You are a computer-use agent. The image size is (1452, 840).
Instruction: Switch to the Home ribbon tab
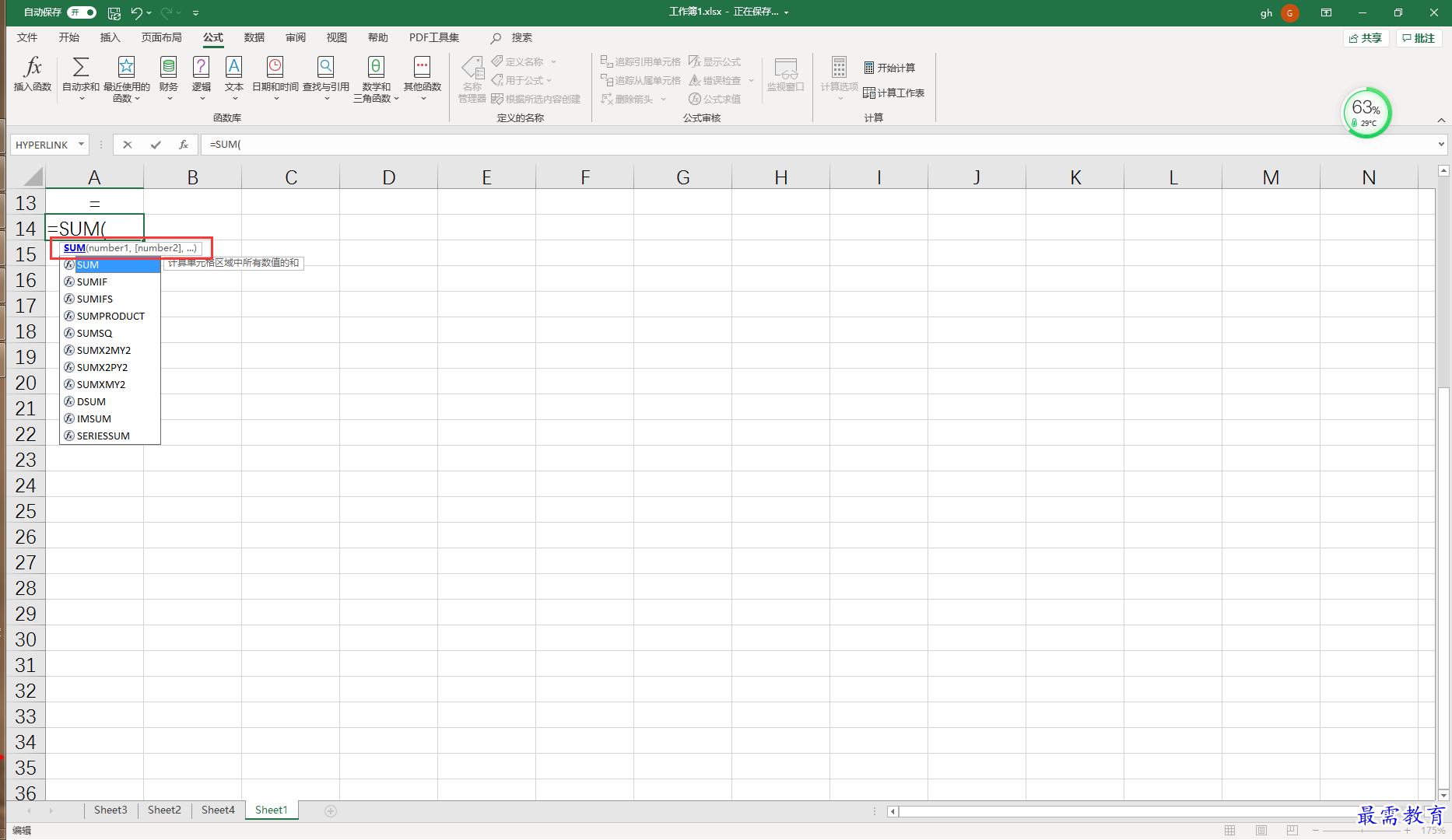[68, 37]
